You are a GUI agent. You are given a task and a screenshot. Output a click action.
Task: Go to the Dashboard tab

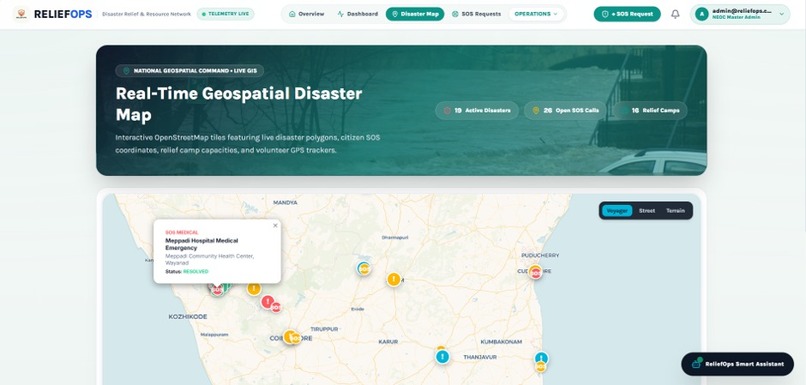tap(358, 14)
